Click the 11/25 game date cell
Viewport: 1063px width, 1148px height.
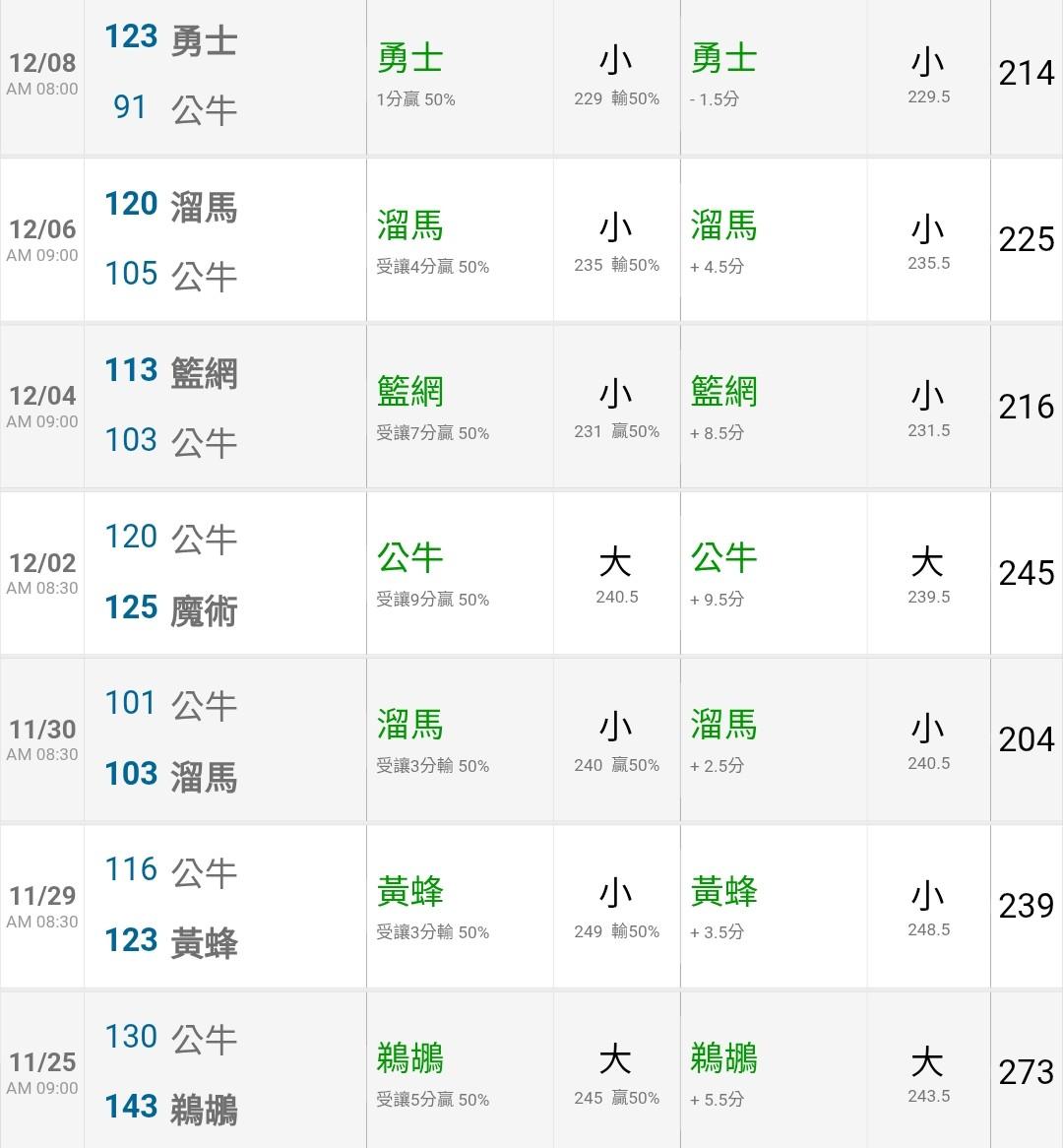[42, 1072]
